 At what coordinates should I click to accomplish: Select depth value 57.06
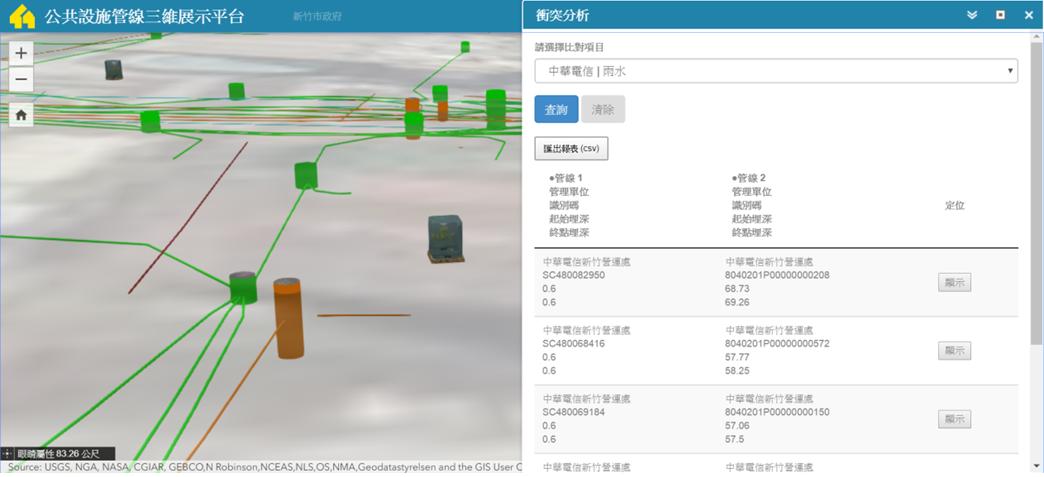(737, 426)
